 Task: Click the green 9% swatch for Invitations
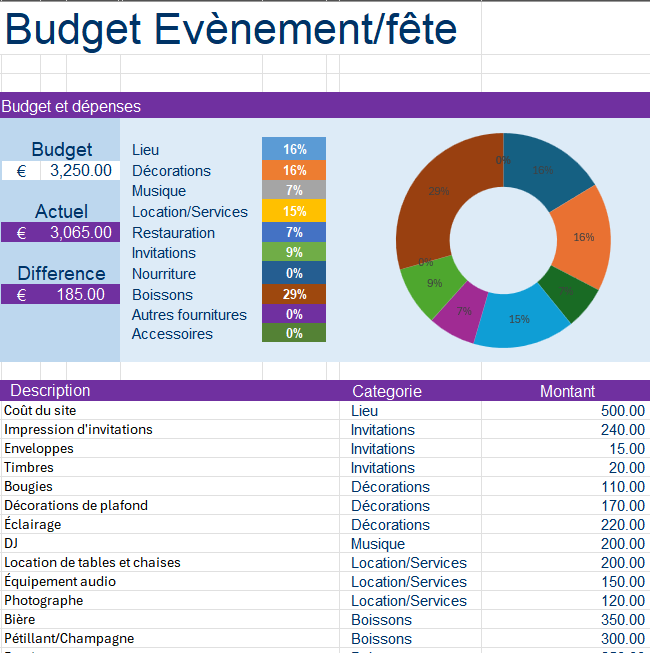click(294, 252)
